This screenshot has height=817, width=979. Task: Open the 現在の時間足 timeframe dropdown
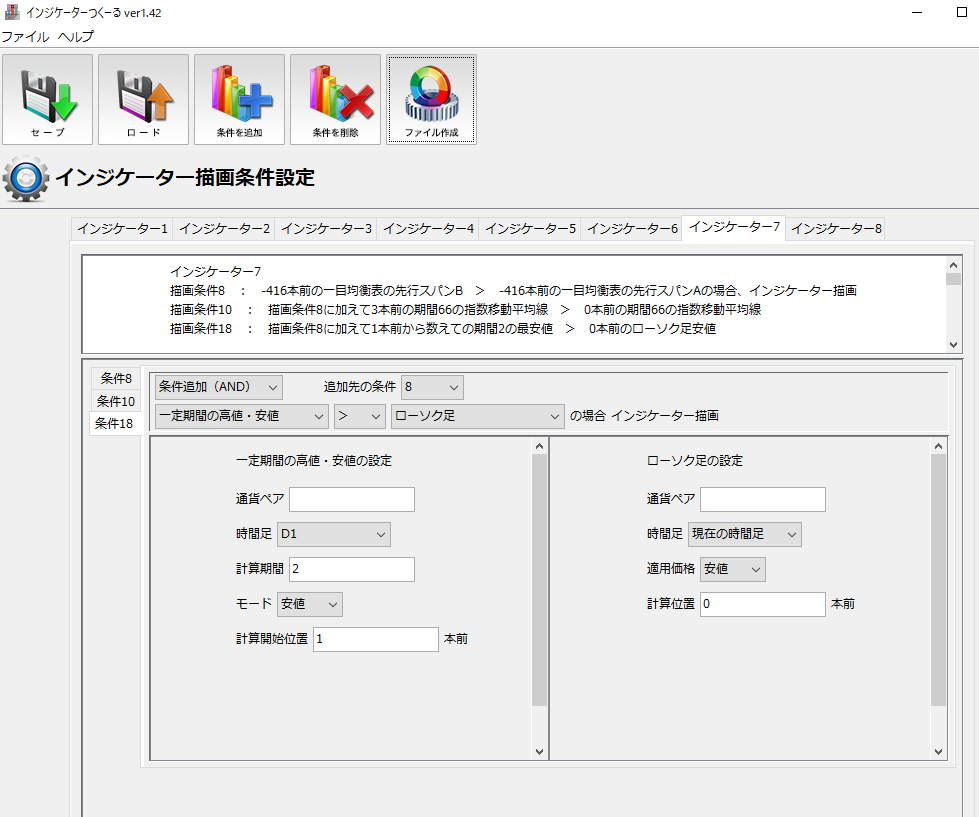pyautogui.click(x=745, y=535)
